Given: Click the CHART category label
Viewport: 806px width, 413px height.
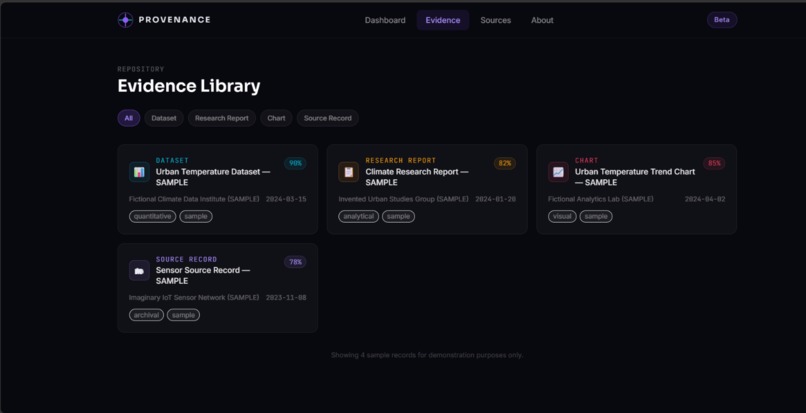Looking at the screenshot, I should pos(587,160).
